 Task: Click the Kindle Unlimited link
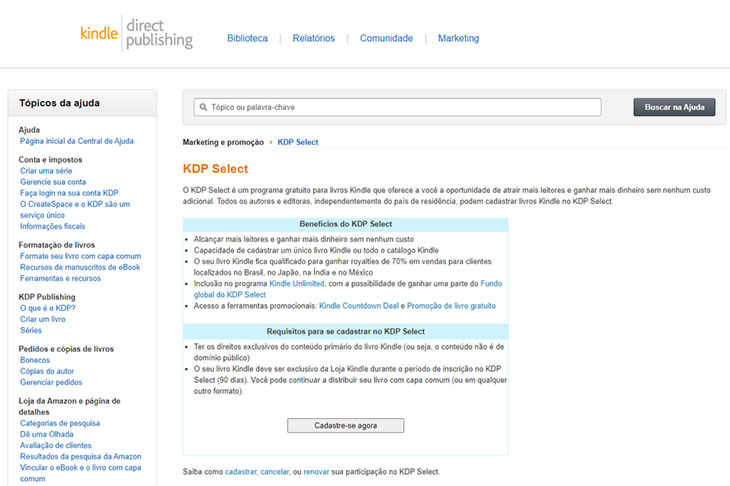tap(297, 284)
